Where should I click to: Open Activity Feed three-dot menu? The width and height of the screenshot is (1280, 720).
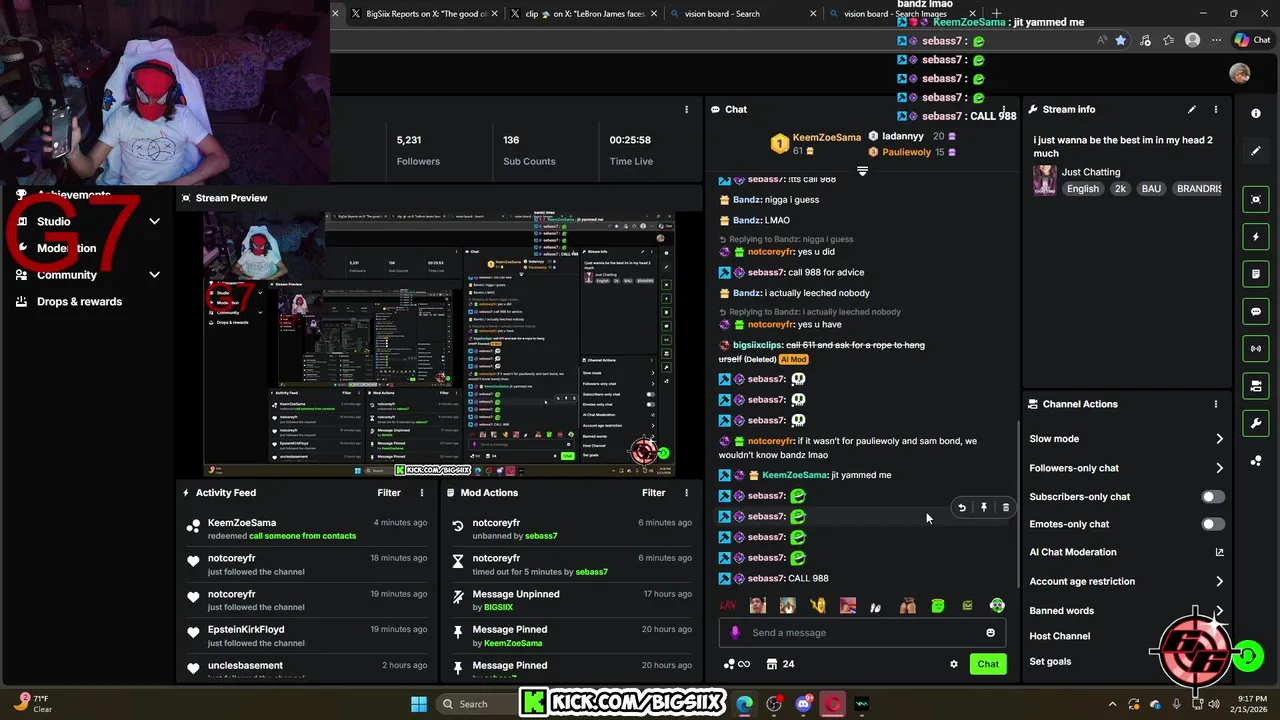tap(422, 493)
